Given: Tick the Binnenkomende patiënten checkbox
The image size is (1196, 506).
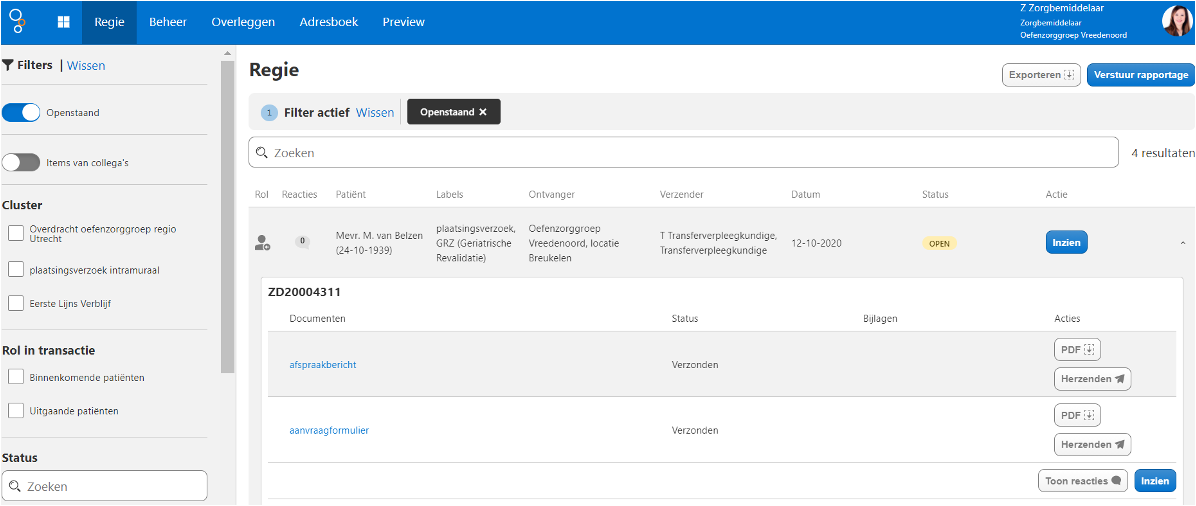Looking at the screenshot, I should coord(15,378).
